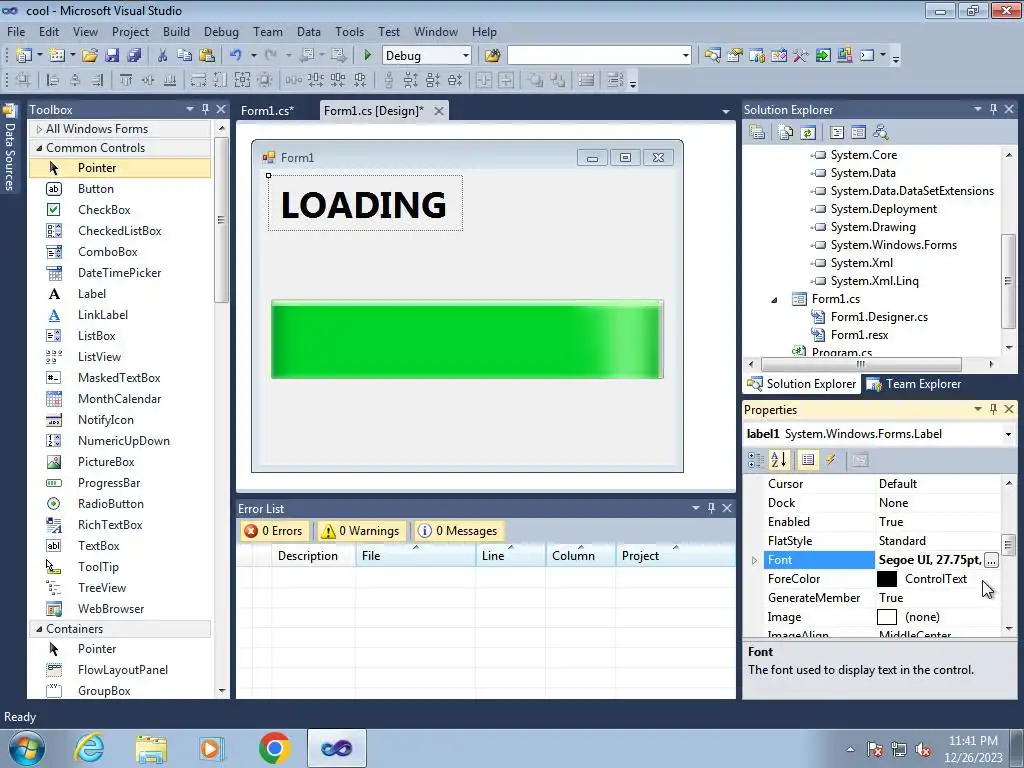Click the green progress bar on the form
Image resolution: width=1024 pixels, height=768 pixels.
point(467,340)
